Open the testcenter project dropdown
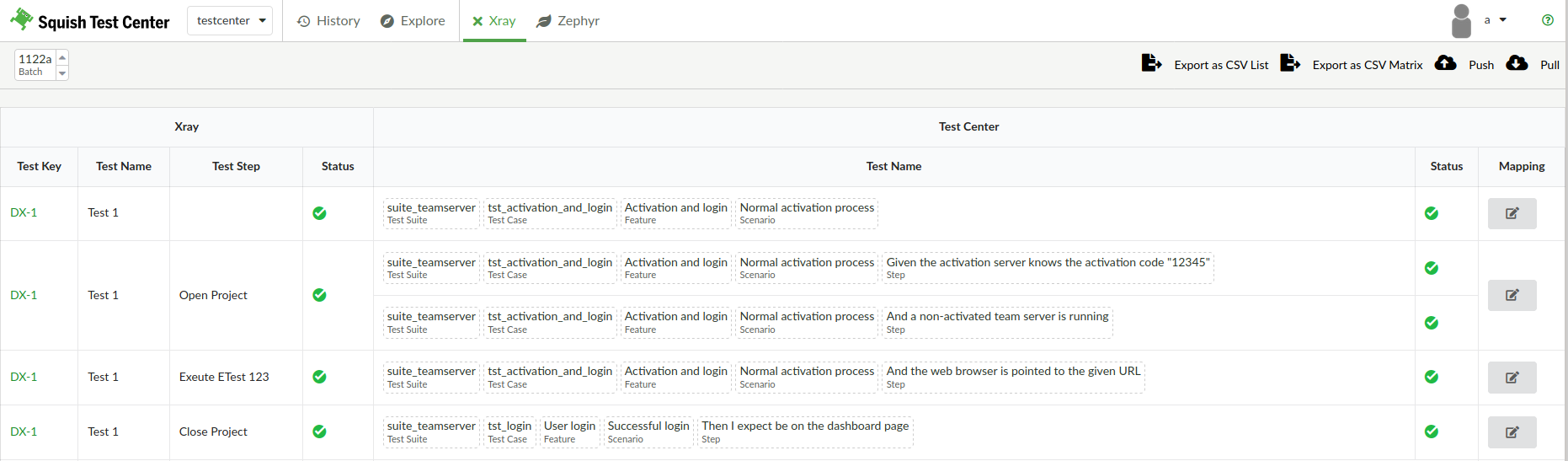This screenshot has height=461, width=1568. click(230, 21)
